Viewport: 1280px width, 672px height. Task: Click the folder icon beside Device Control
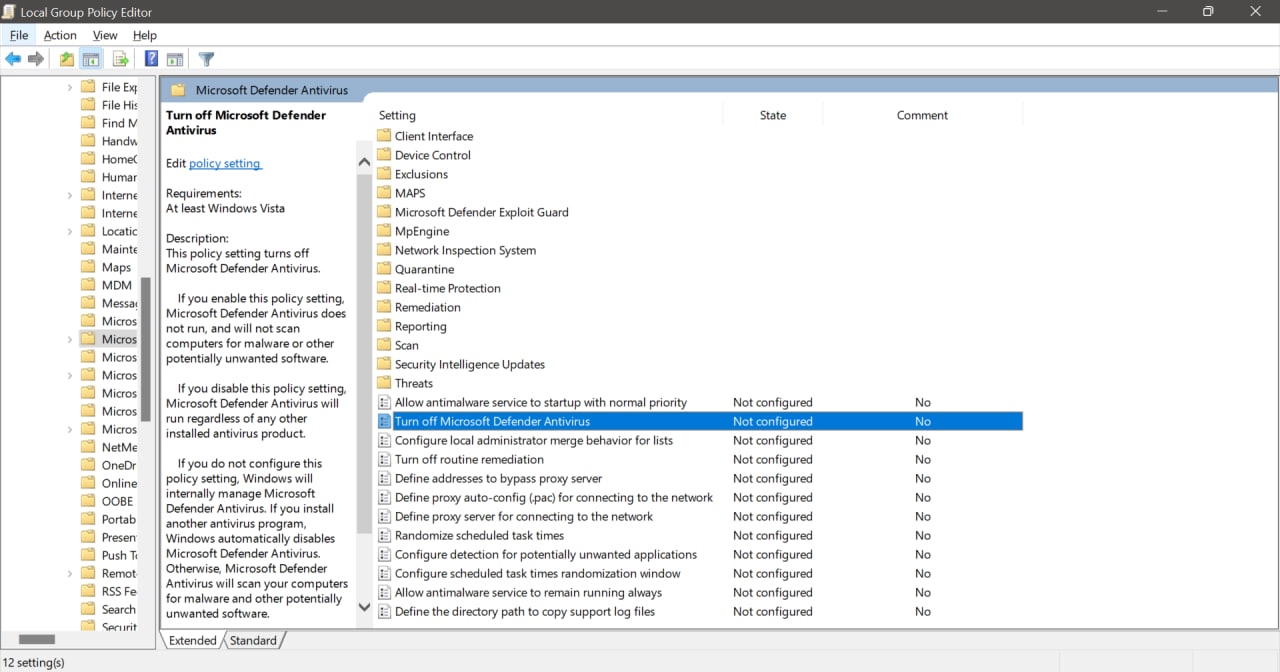click(x=384, y=155)
